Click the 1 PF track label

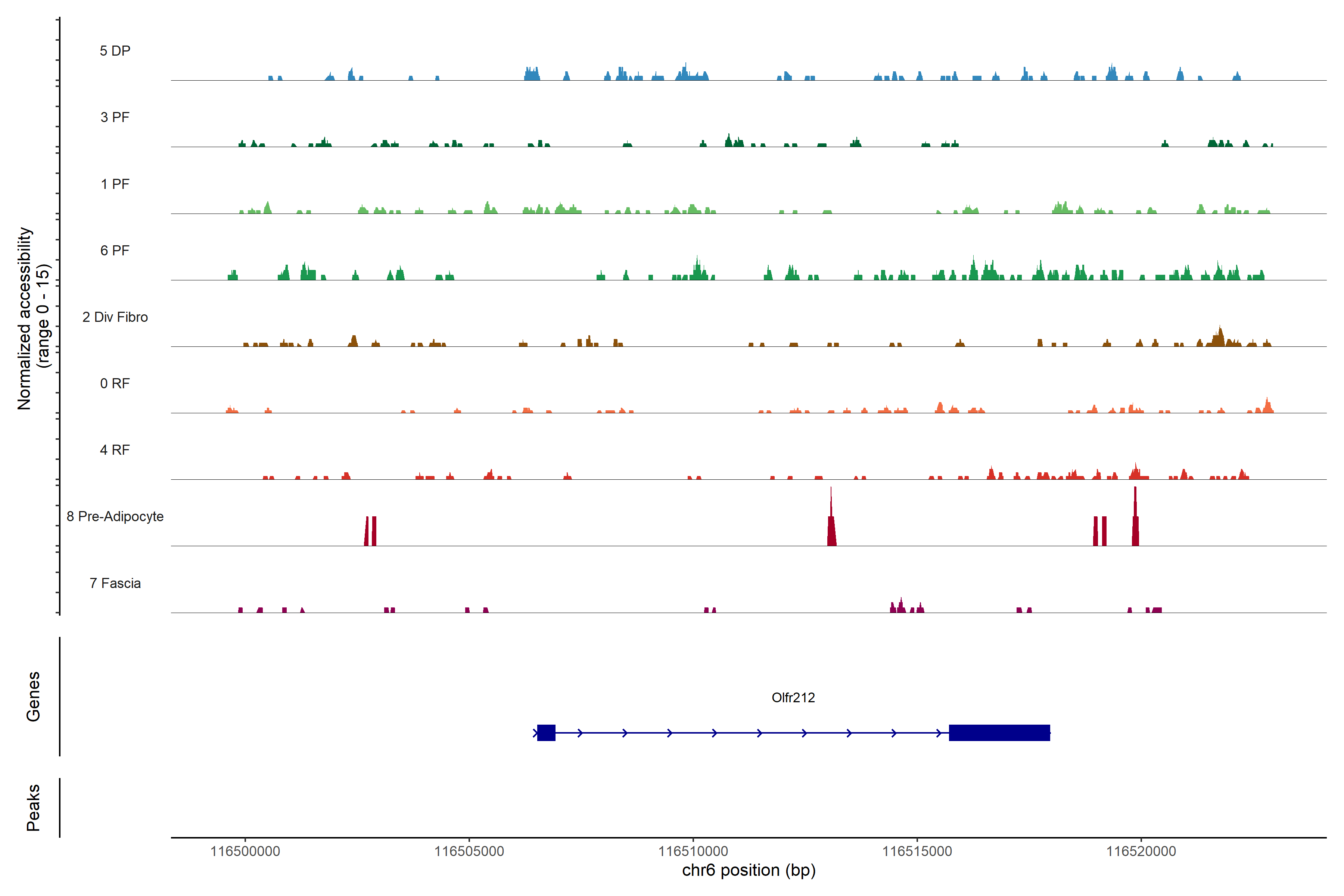(x=115, y=184)
